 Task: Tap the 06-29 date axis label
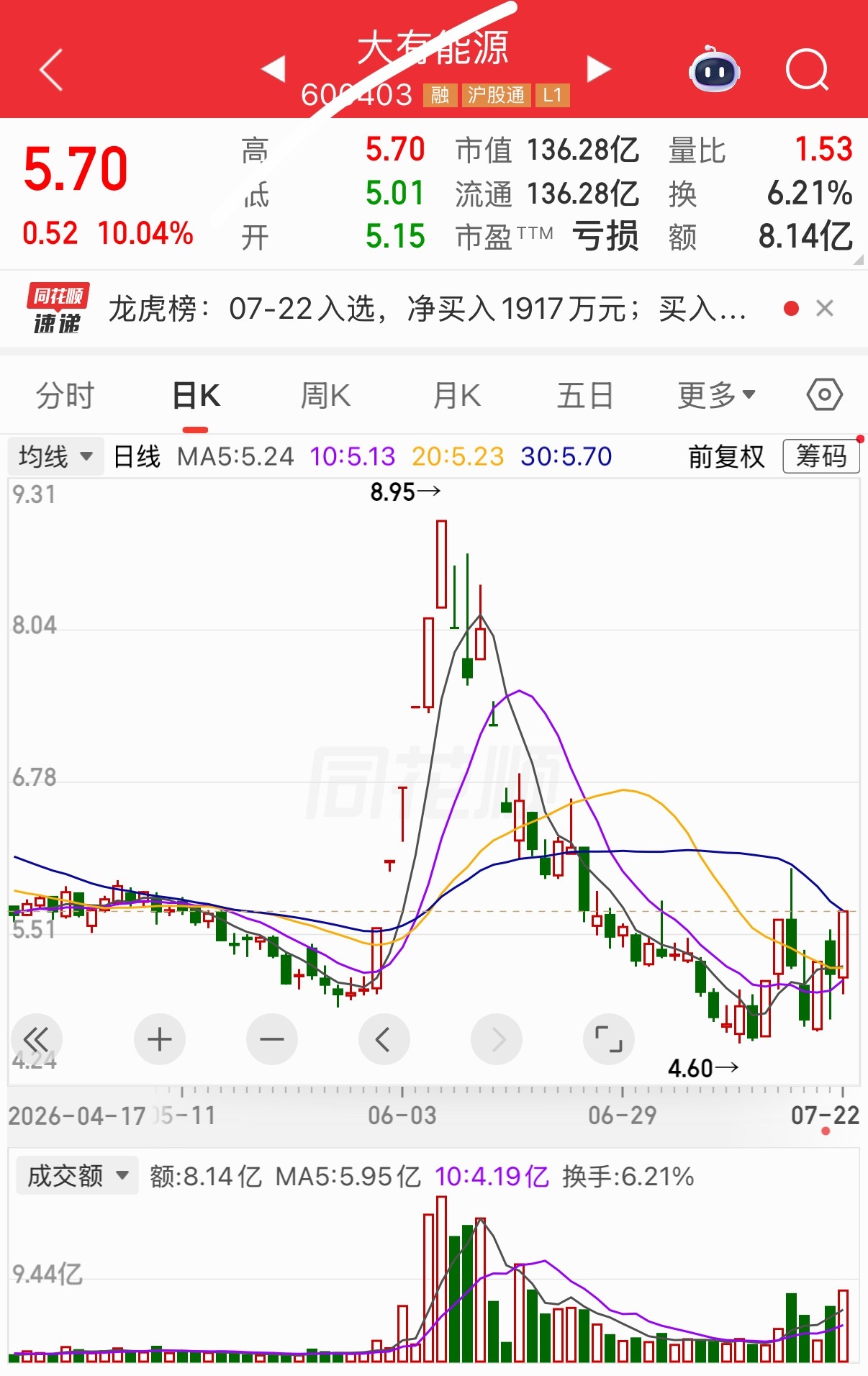pyautogui.click(x=623, y=1115)
